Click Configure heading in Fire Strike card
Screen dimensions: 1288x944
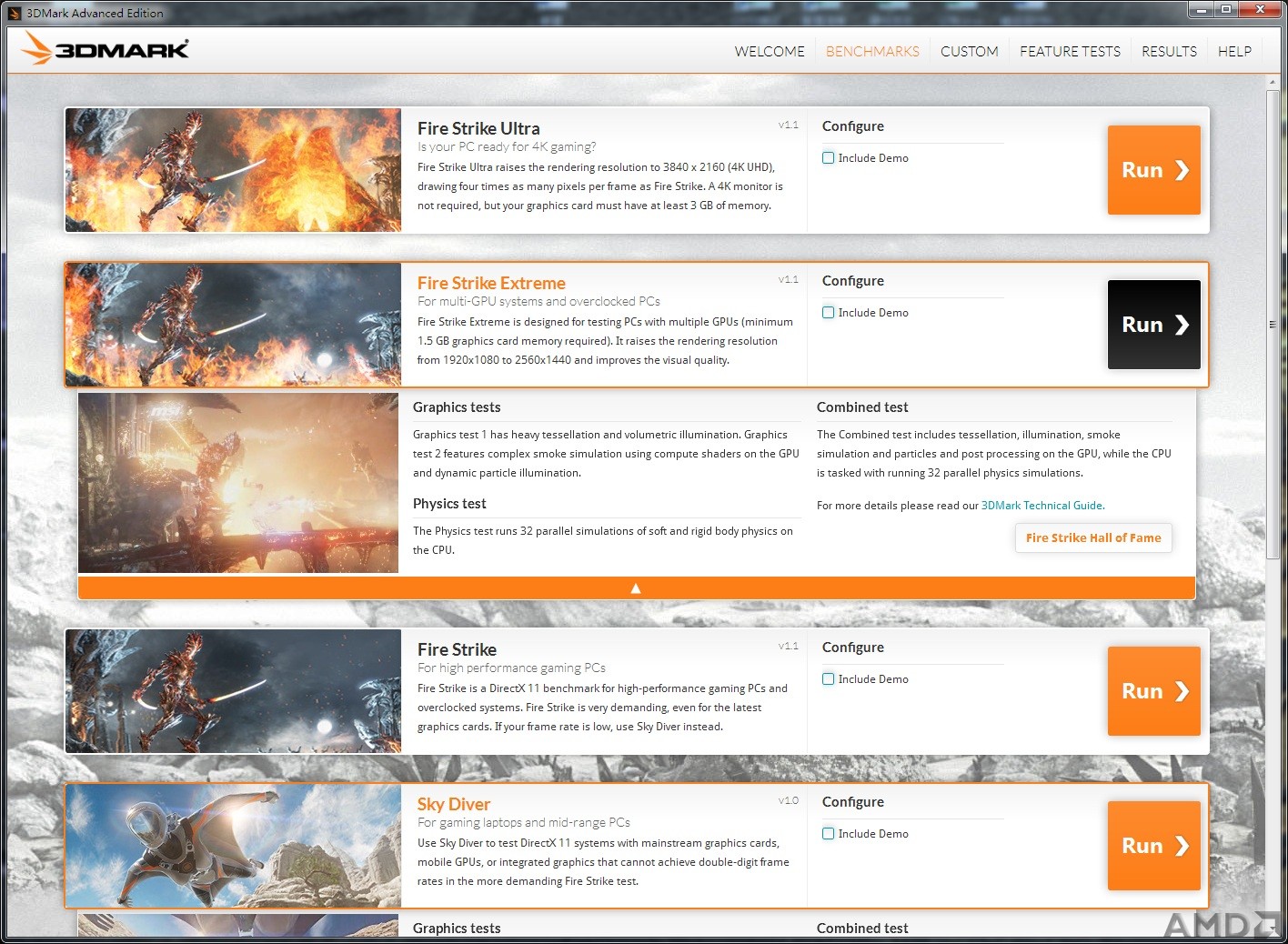point(853,648)
